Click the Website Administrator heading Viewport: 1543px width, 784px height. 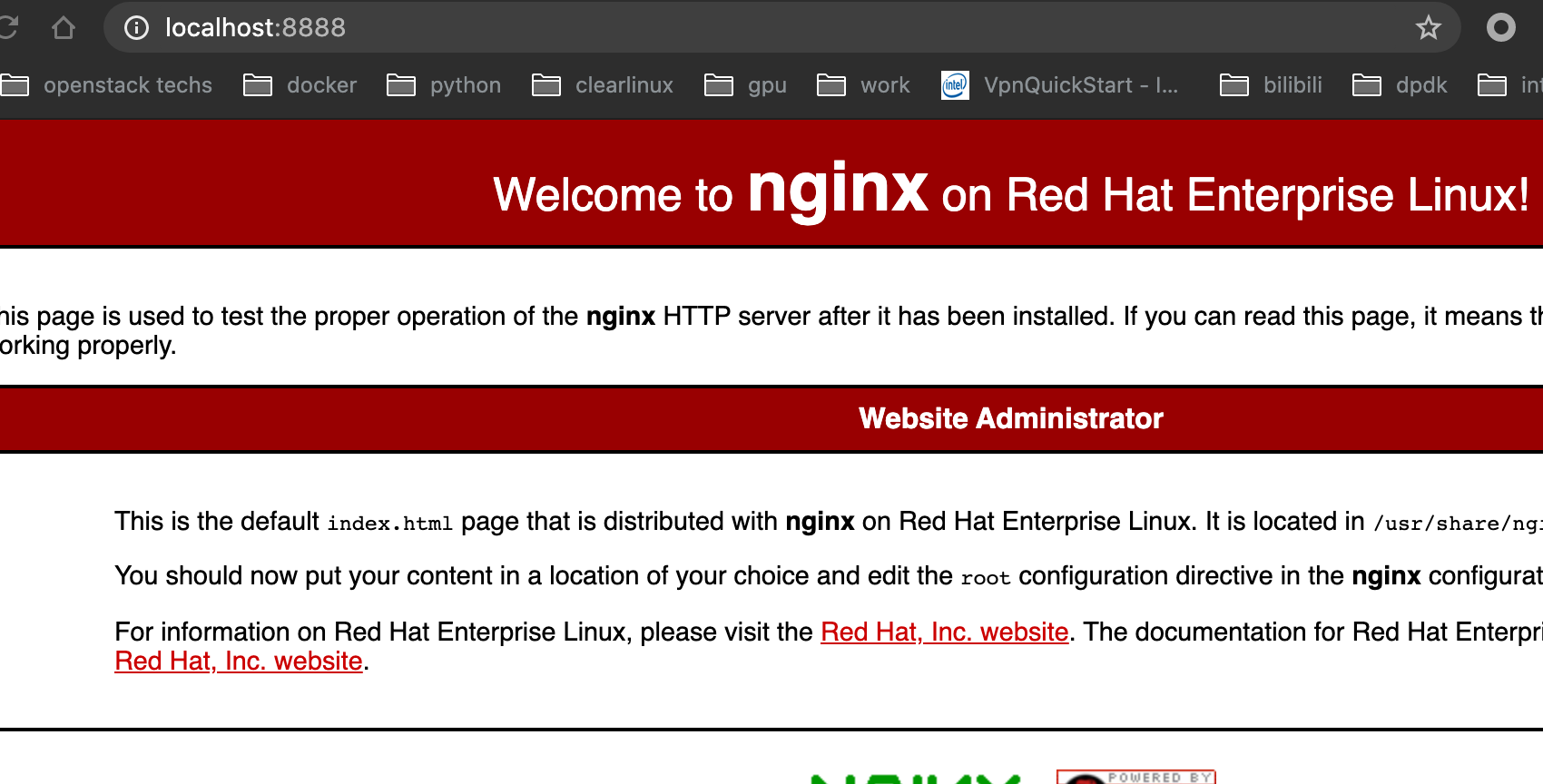click(1011, 418)
